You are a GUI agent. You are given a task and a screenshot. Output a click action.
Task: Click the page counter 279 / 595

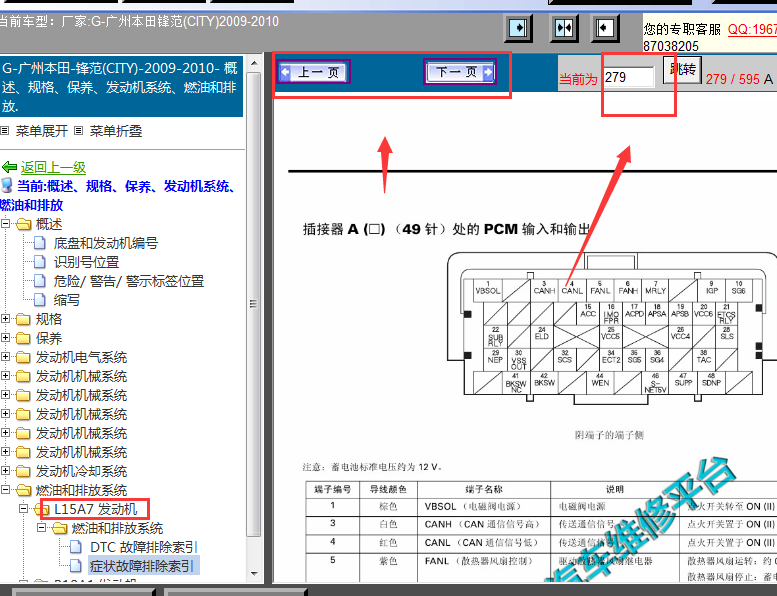(732, 79)
